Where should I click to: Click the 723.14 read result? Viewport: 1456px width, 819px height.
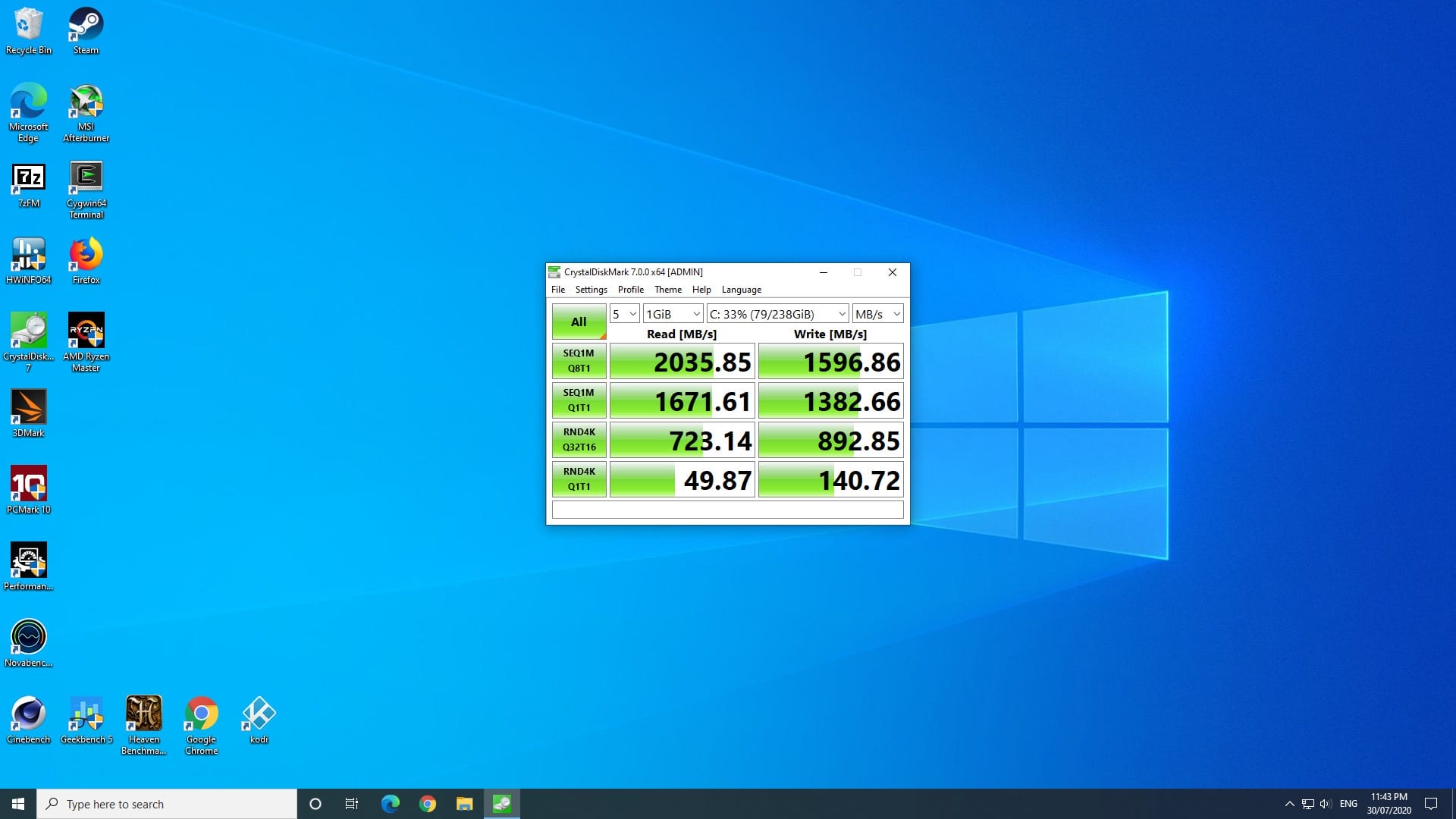pos(682,441)
